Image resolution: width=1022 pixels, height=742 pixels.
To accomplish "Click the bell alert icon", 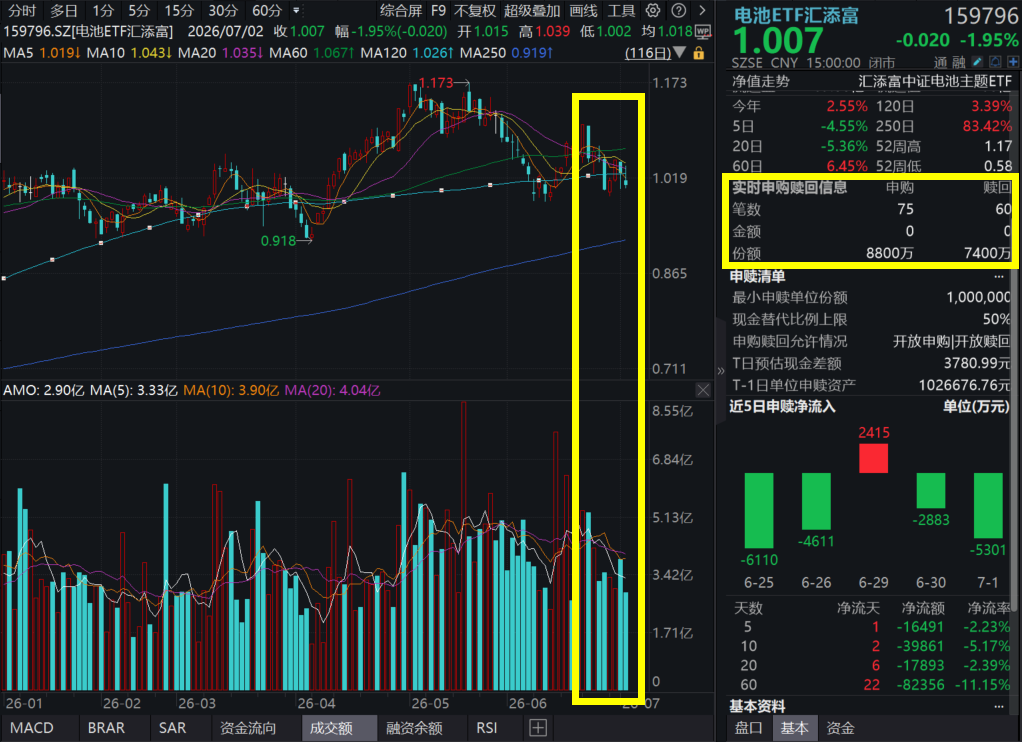I will coord(995,62).
